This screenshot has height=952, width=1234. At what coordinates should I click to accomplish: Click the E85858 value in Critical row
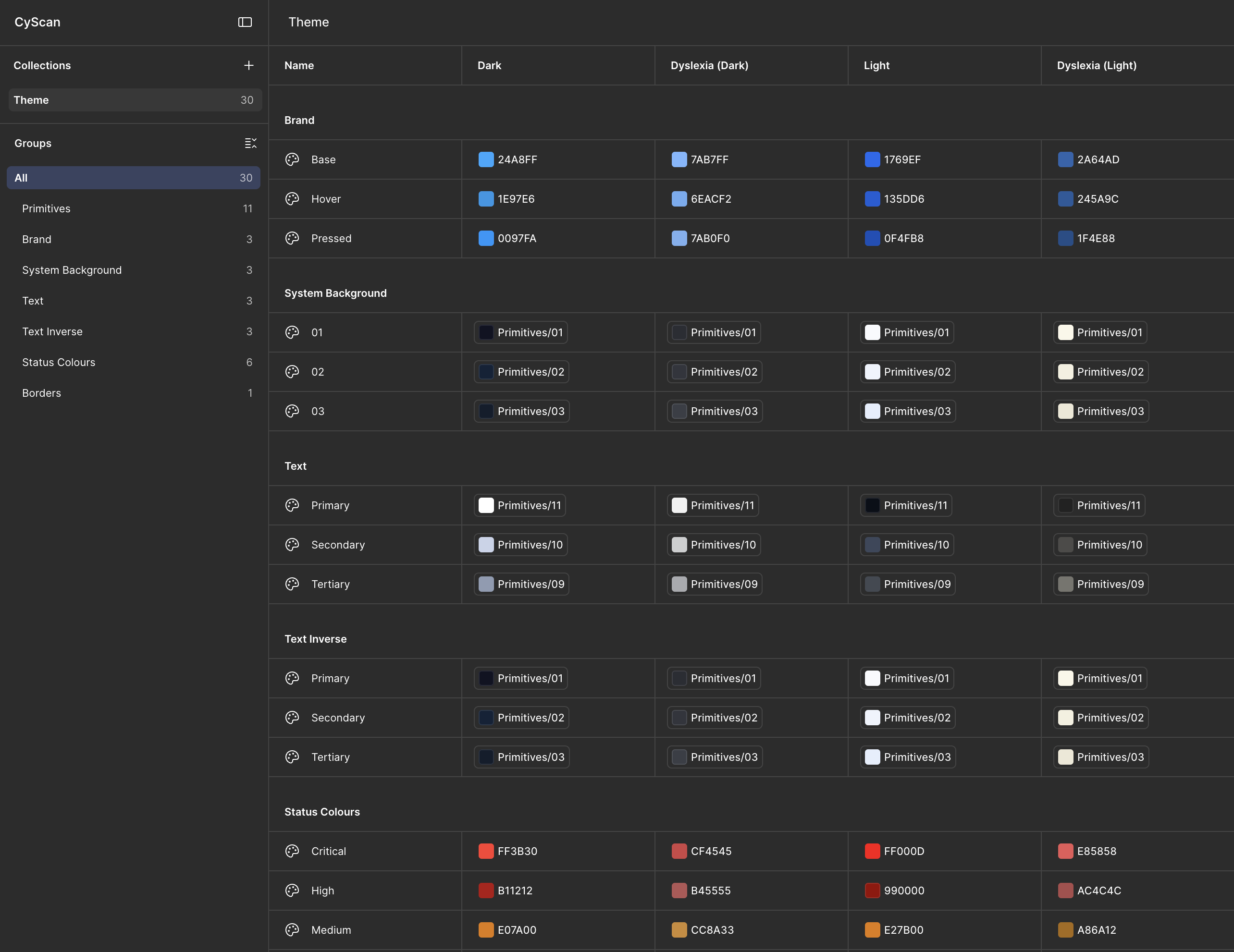click(x=1097, y=851)
